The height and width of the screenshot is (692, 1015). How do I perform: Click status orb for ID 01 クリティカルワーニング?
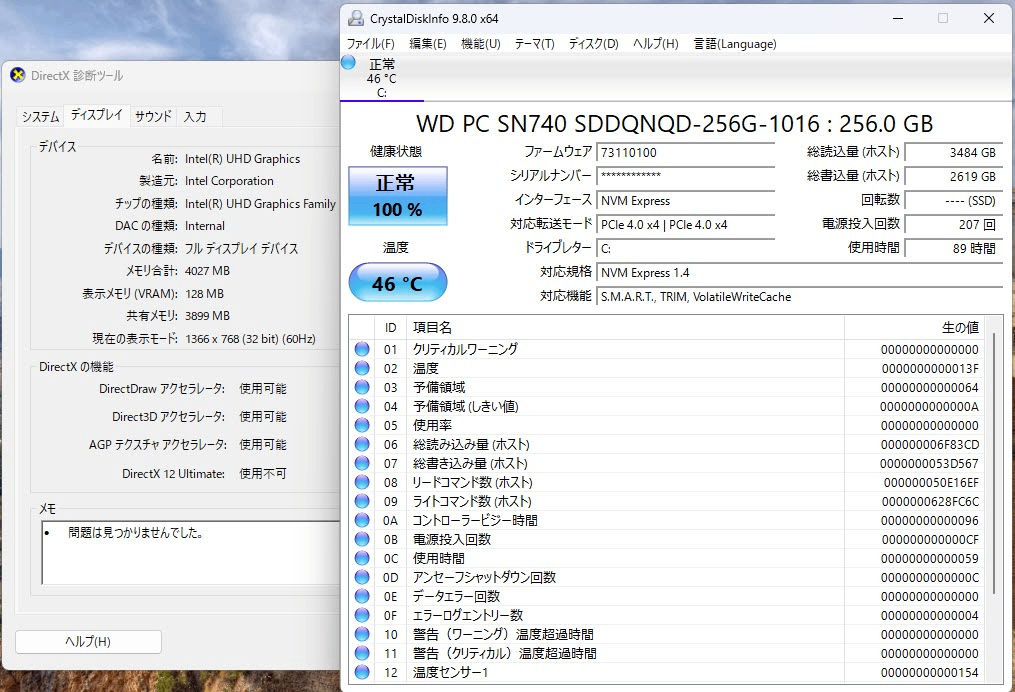tap(362, 349)
